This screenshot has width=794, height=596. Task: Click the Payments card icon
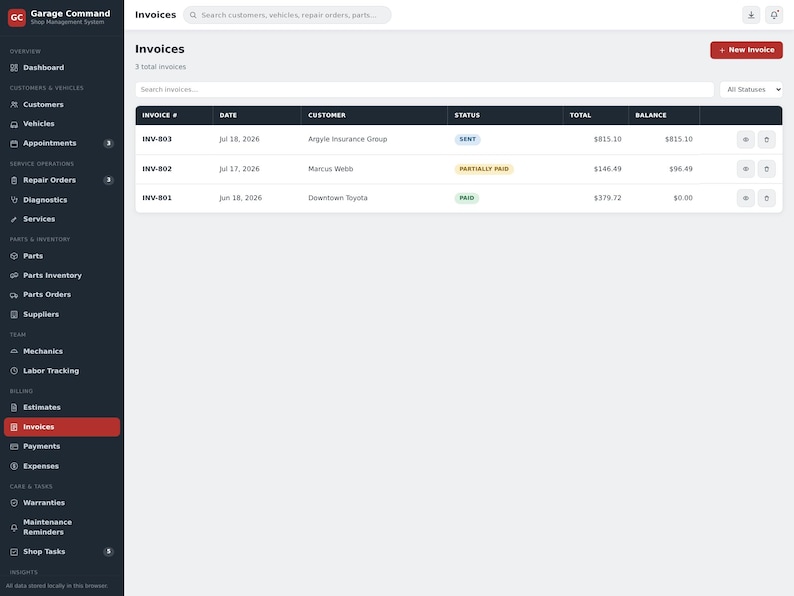pyautogui.click(x=14, y=447)
